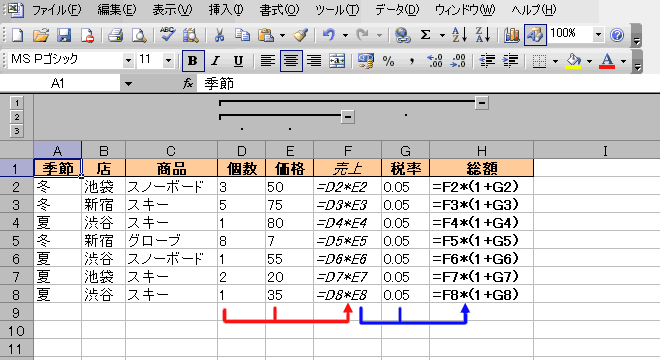The width and height of the screenshot is (660, 360).
Task: Apply the yellow fill color
Action: (x=573, y=61)
